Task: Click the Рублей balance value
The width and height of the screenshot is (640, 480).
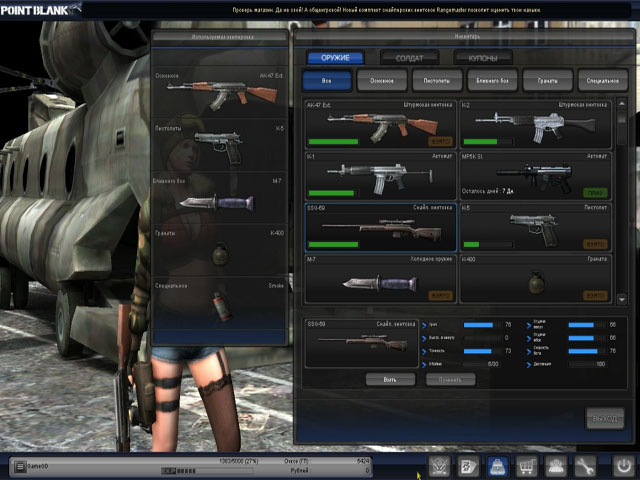Action: point(367,471)
